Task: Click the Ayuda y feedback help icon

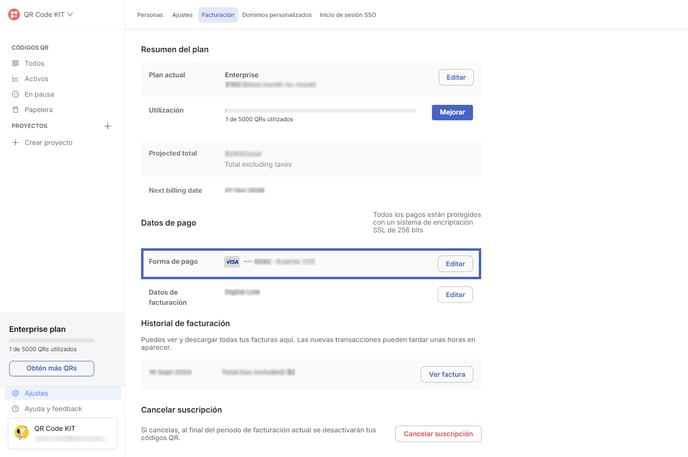Action: click(15, 409)
